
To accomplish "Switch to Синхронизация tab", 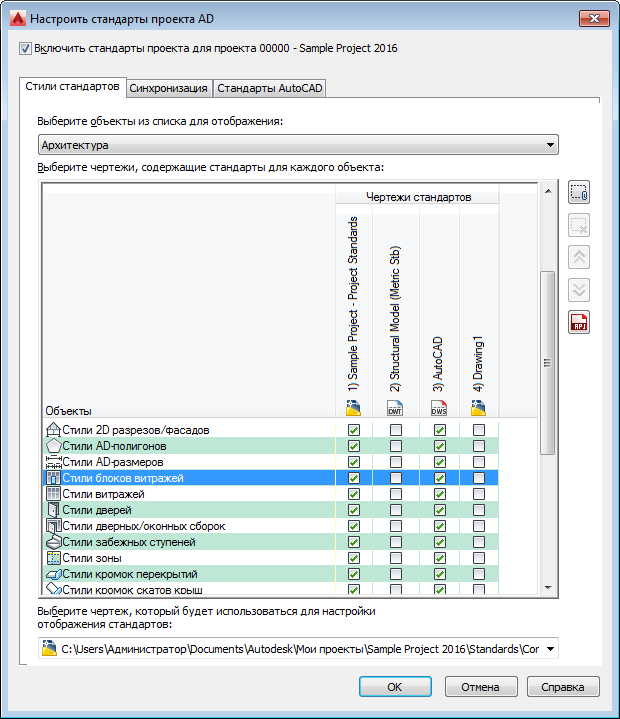I will pos(168,88).
